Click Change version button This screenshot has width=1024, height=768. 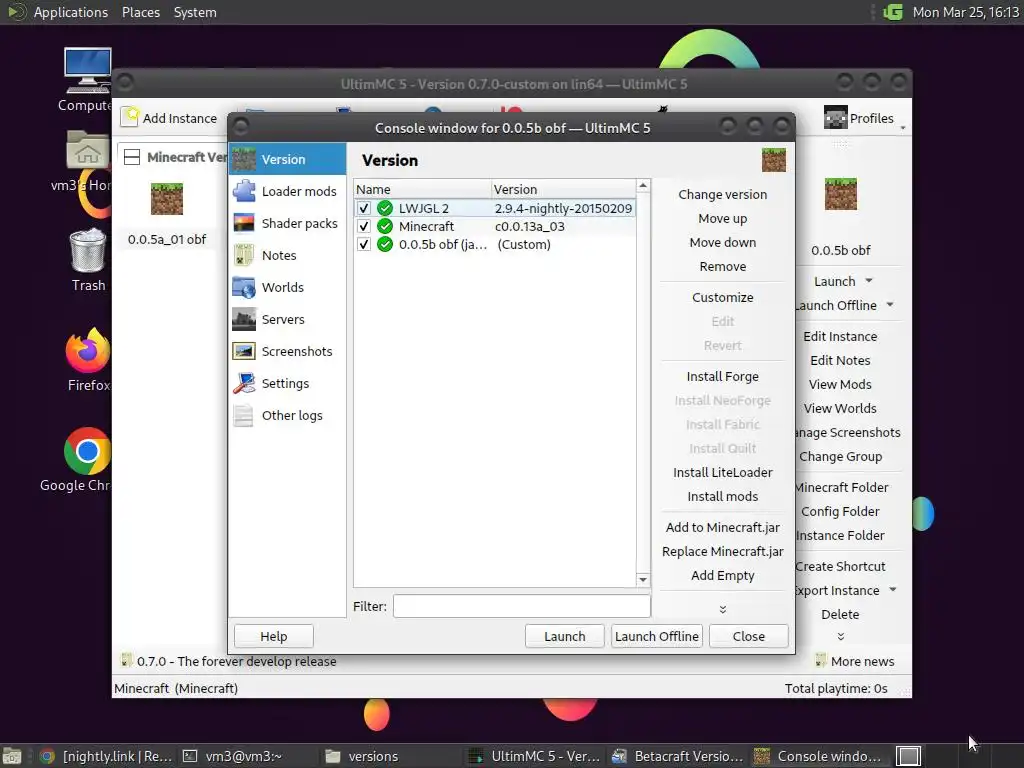tap(722, 195)
